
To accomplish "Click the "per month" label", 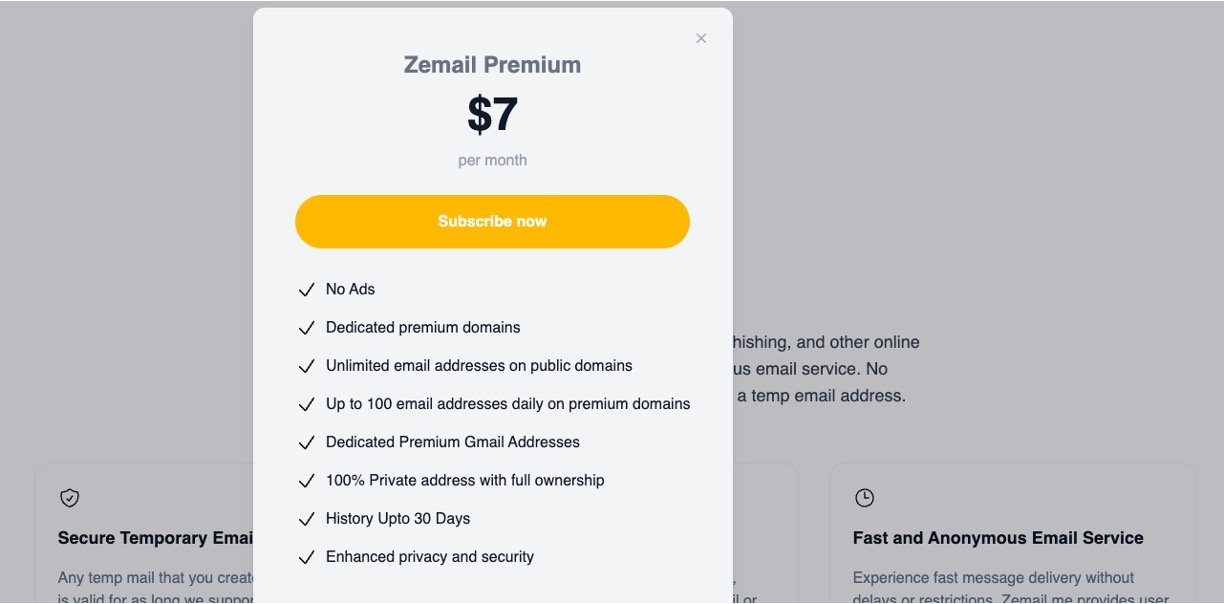I will click(x=492, y=160).
